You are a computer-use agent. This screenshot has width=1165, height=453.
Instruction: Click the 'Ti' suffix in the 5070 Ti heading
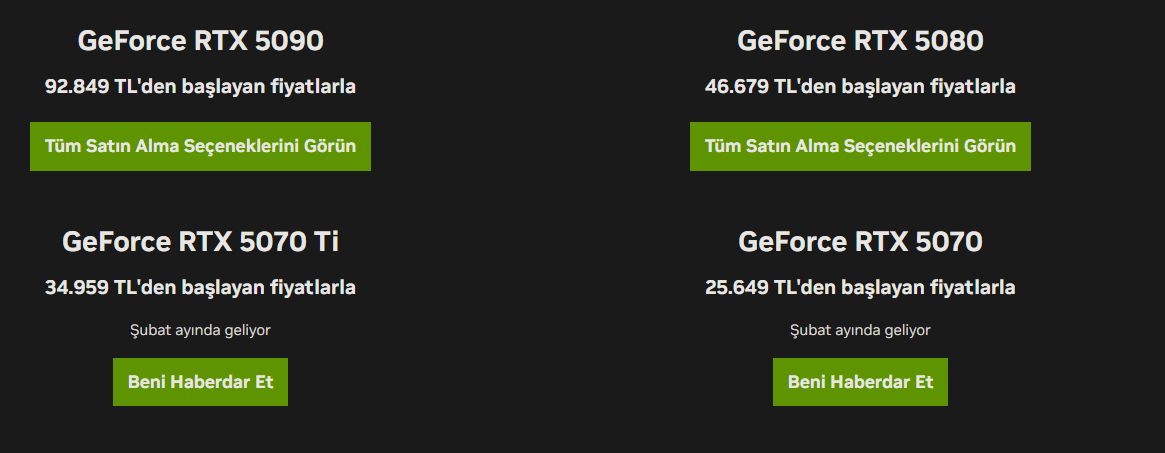click(x=326, y=242)
